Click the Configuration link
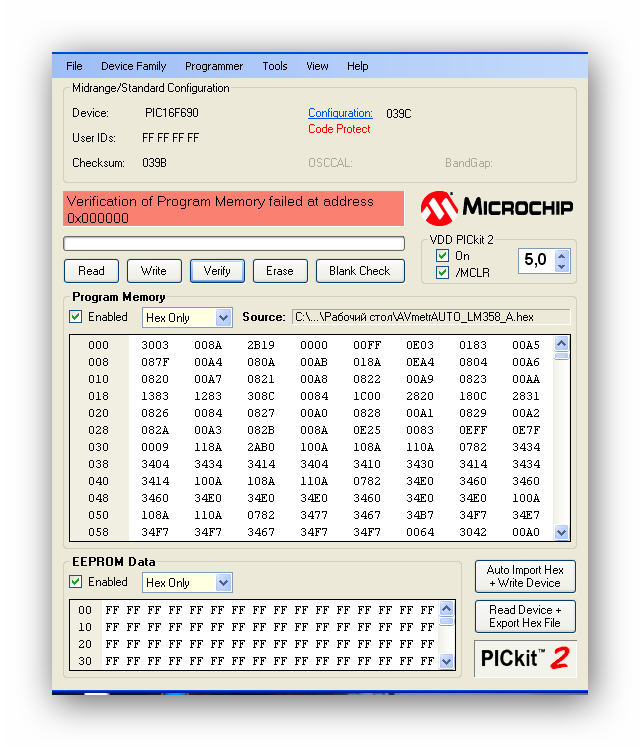 [340, 113]
